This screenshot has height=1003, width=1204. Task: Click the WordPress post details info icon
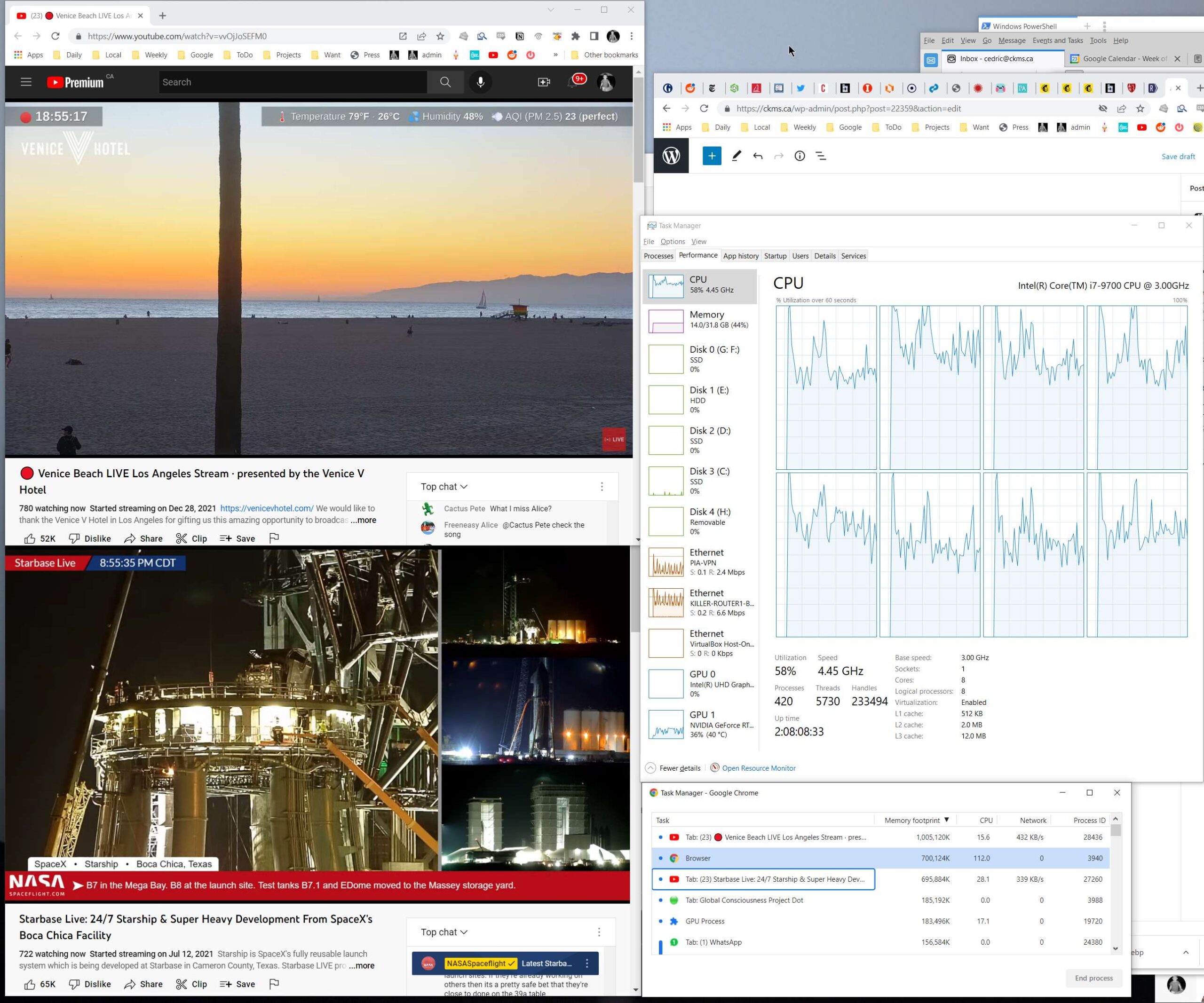point(799,156)
